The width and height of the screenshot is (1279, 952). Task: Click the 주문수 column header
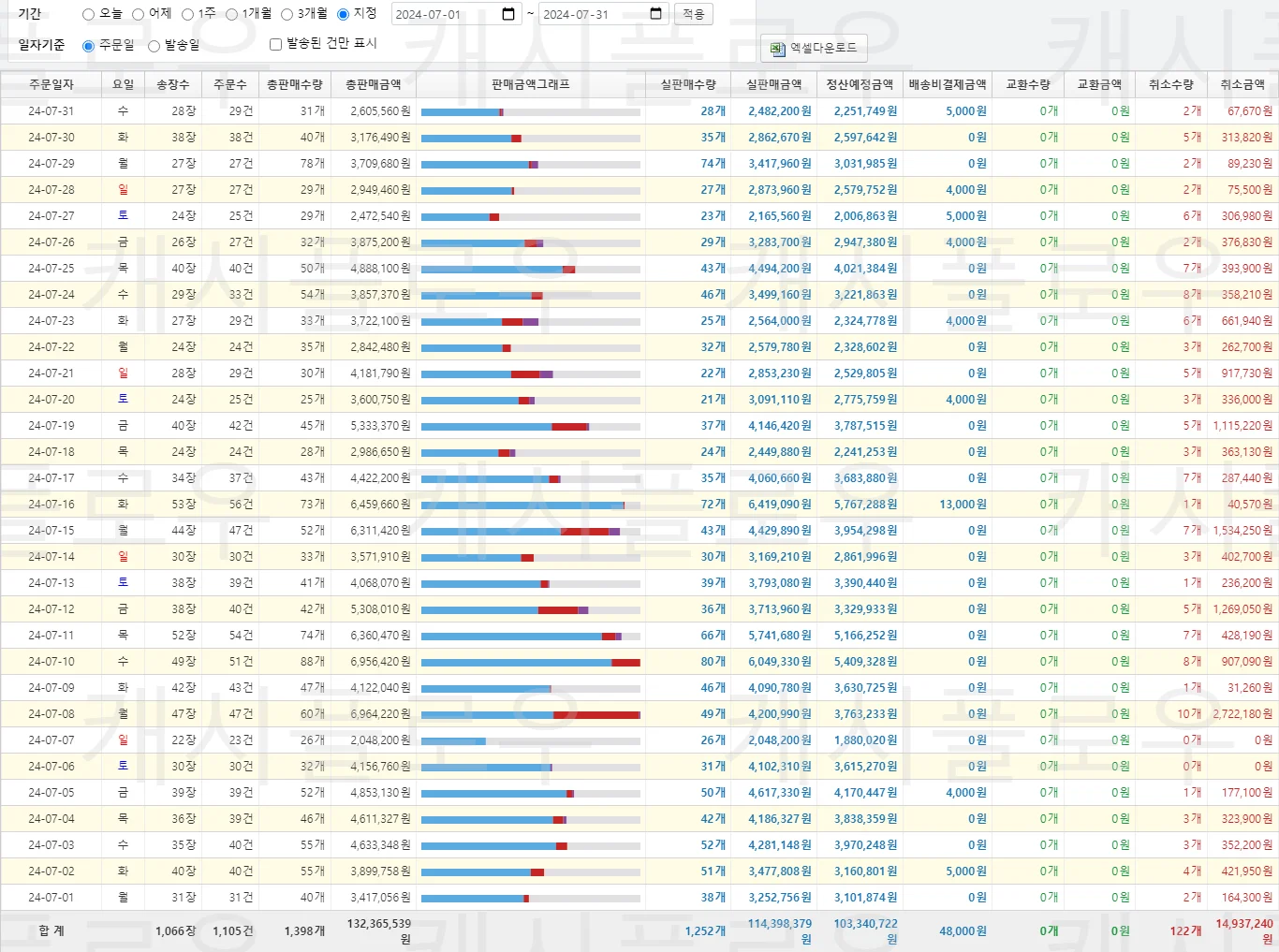pos(229,84)
